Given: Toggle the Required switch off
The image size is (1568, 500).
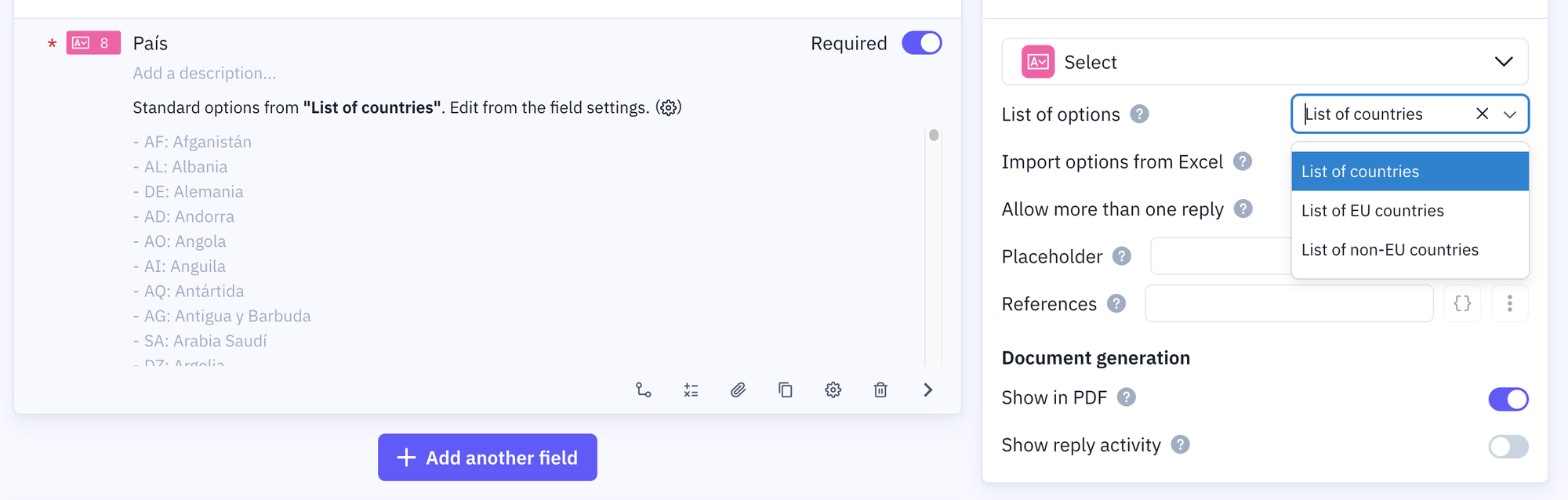Looking at the screenshot, I should [921, 43].
